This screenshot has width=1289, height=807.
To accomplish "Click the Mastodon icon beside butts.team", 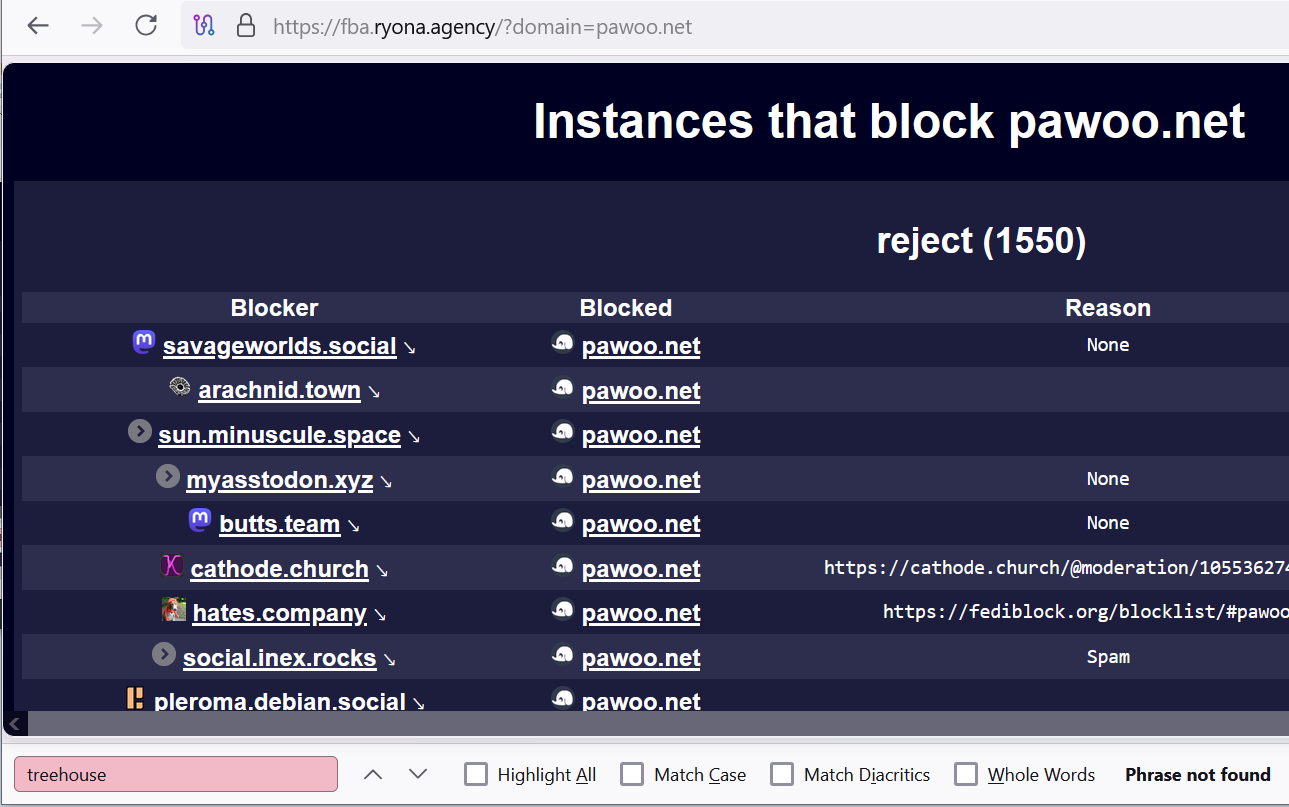I will click(x=200, y=520).
